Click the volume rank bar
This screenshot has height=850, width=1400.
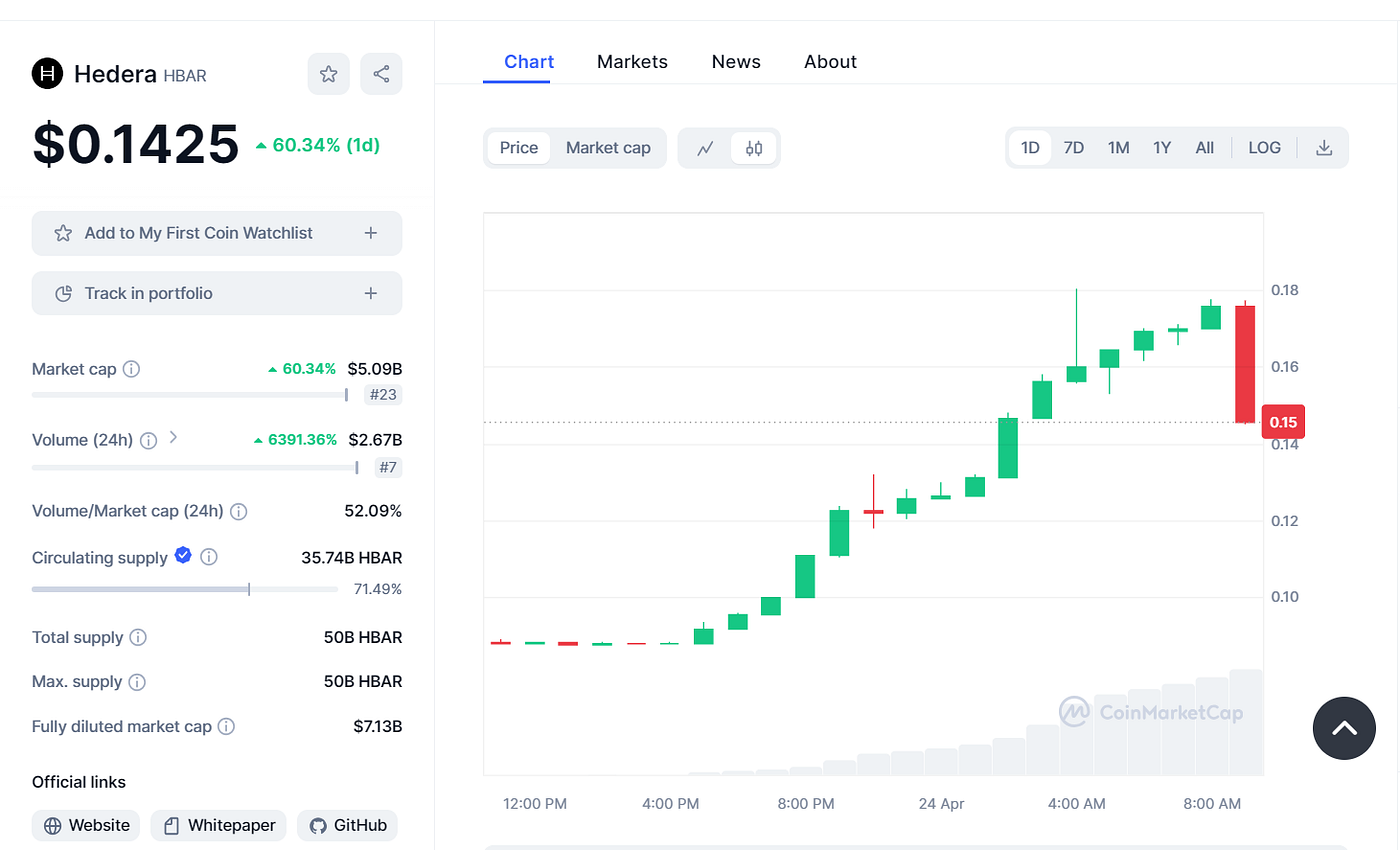196,467
